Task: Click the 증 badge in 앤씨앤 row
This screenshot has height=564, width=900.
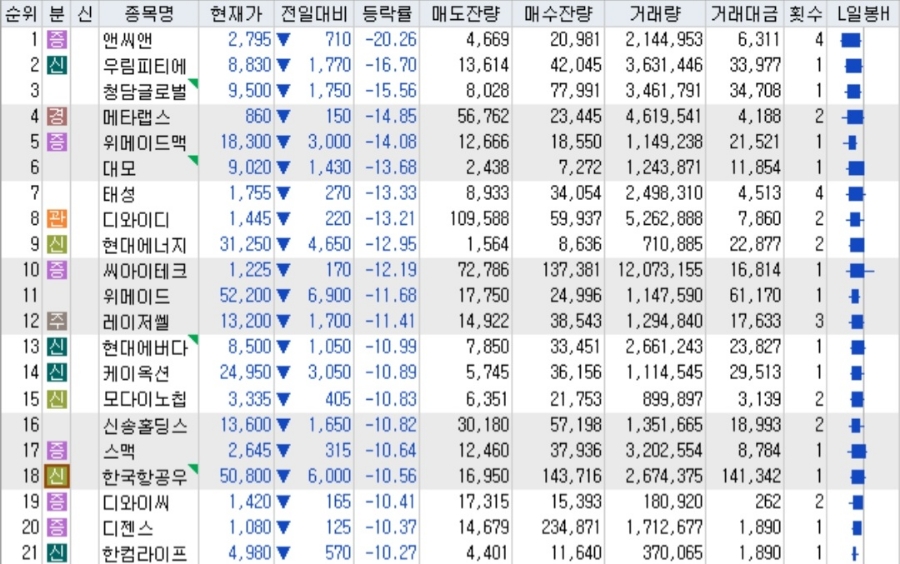Action: click(x=56, y=40)
